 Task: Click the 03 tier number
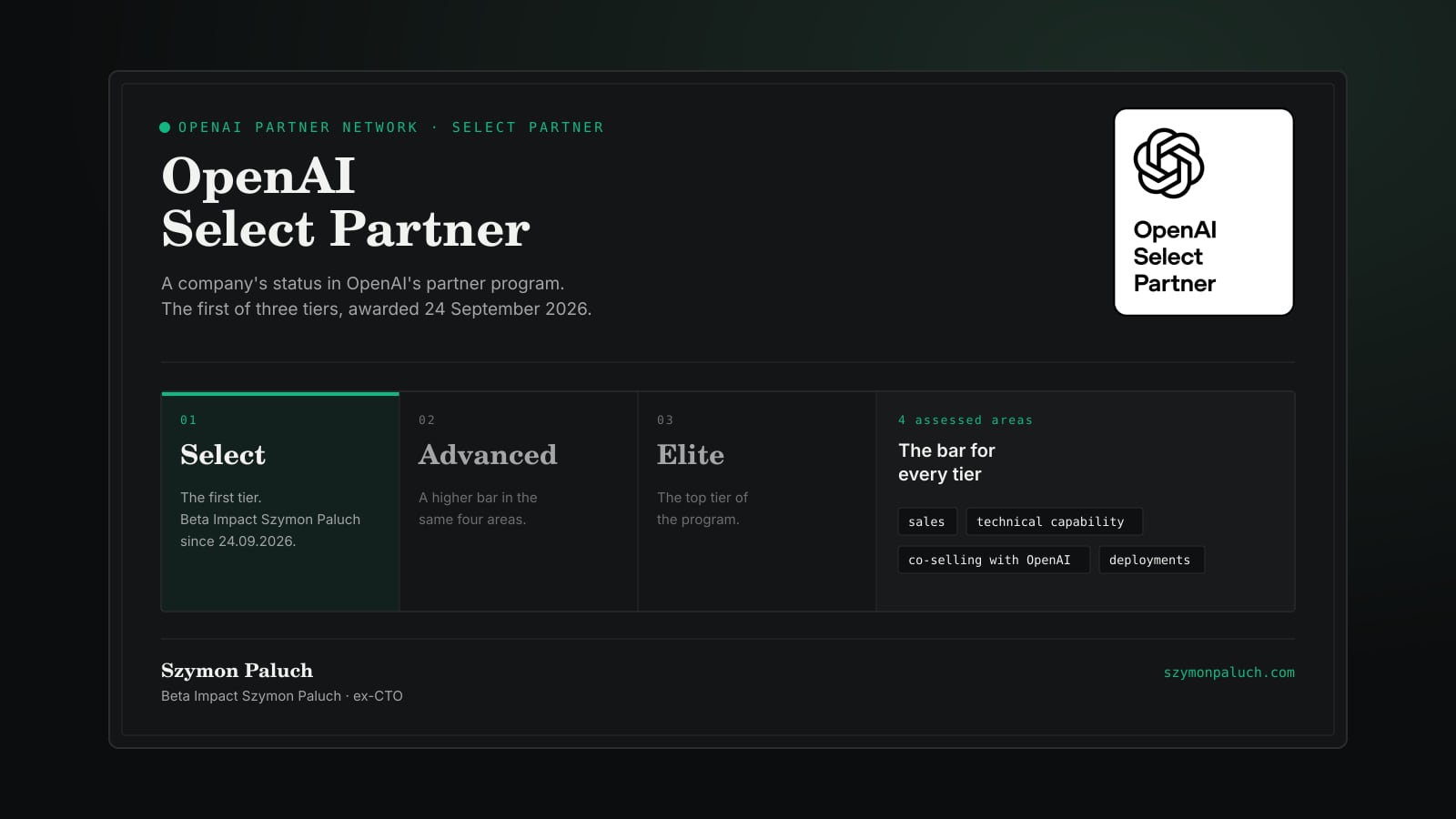665,420
